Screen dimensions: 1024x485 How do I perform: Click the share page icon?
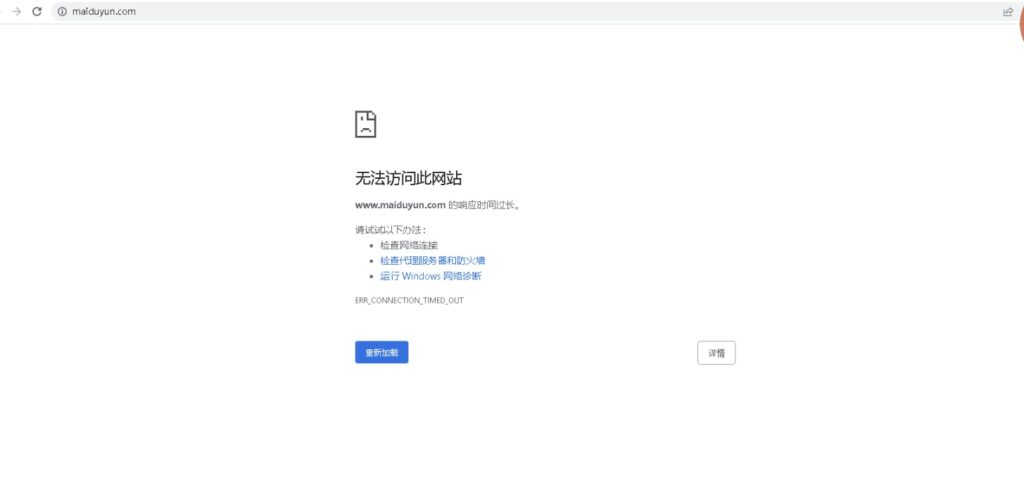coord(1008,11)
